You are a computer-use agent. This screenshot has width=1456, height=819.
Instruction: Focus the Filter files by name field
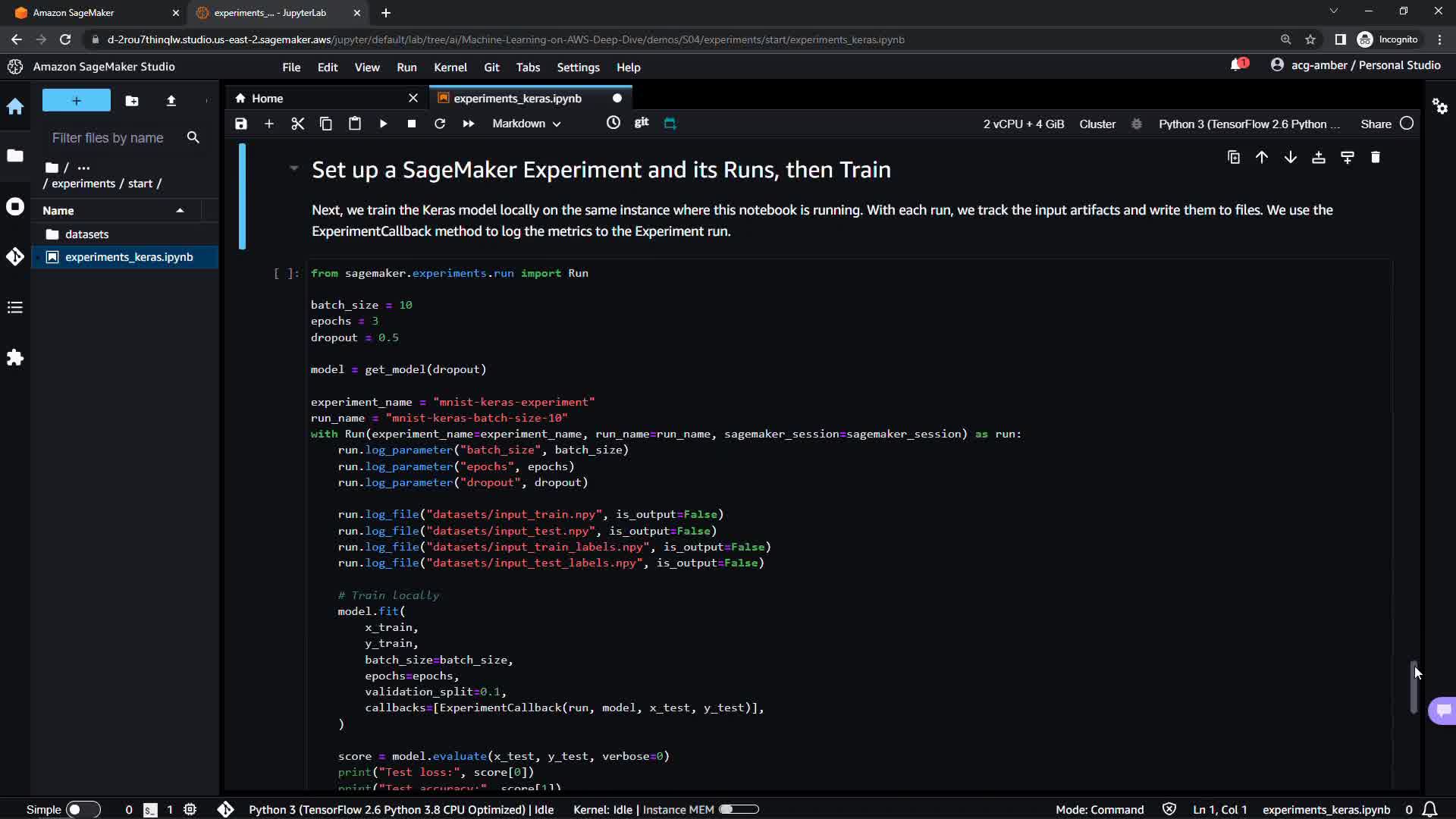tap(108, 138)
